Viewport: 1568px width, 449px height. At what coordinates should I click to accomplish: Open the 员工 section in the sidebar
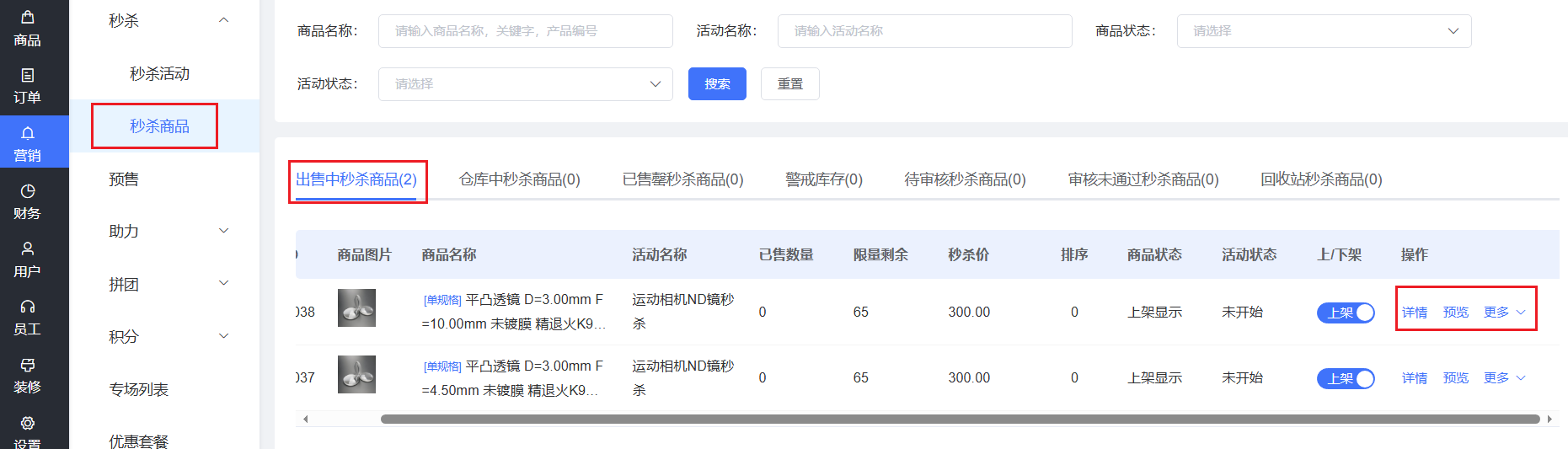pyautogui.click(x=27, y=317)
